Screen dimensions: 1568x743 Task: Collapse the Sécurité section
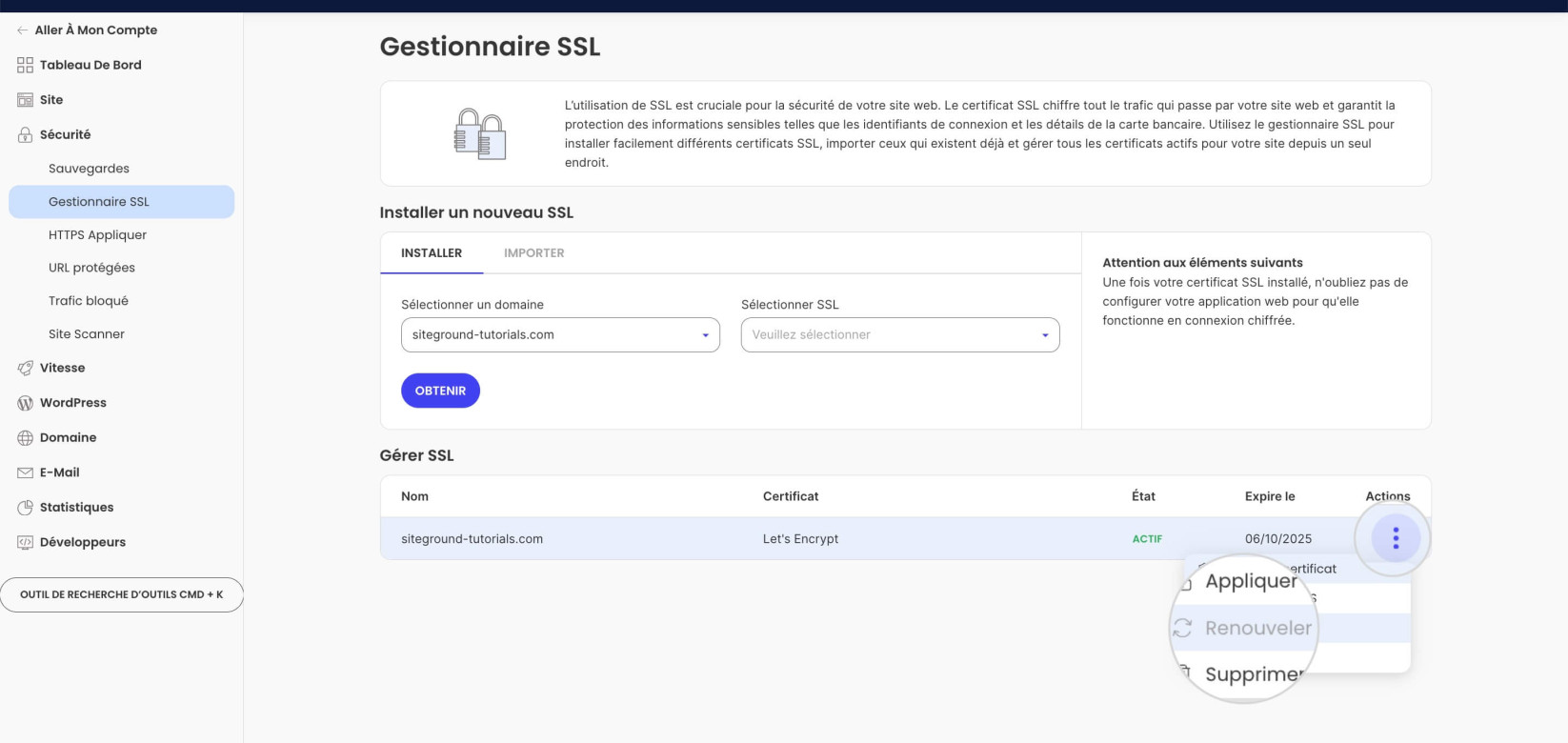pos(65,134)
